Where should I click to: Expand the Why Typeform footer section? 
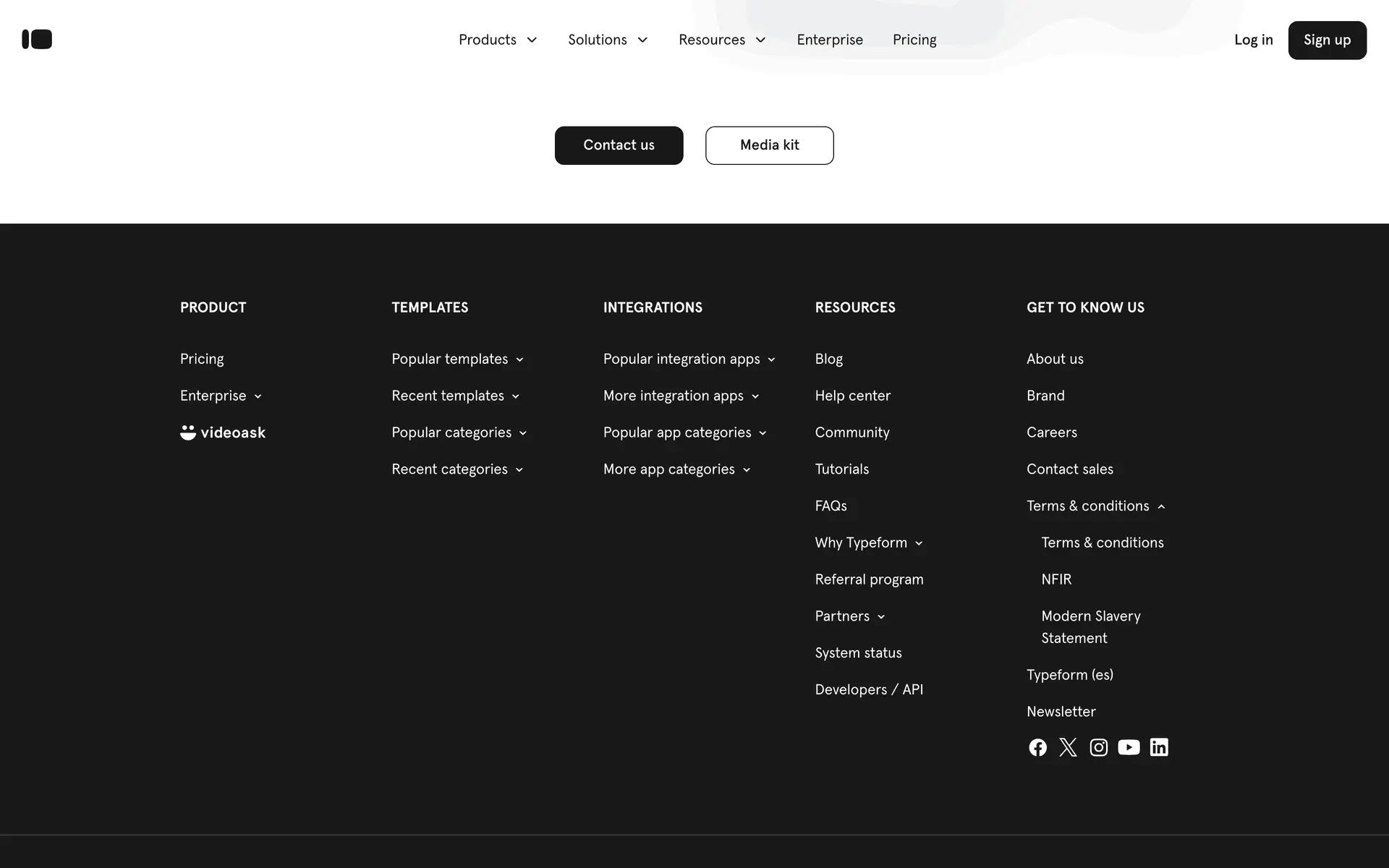[x=868, y=543]
